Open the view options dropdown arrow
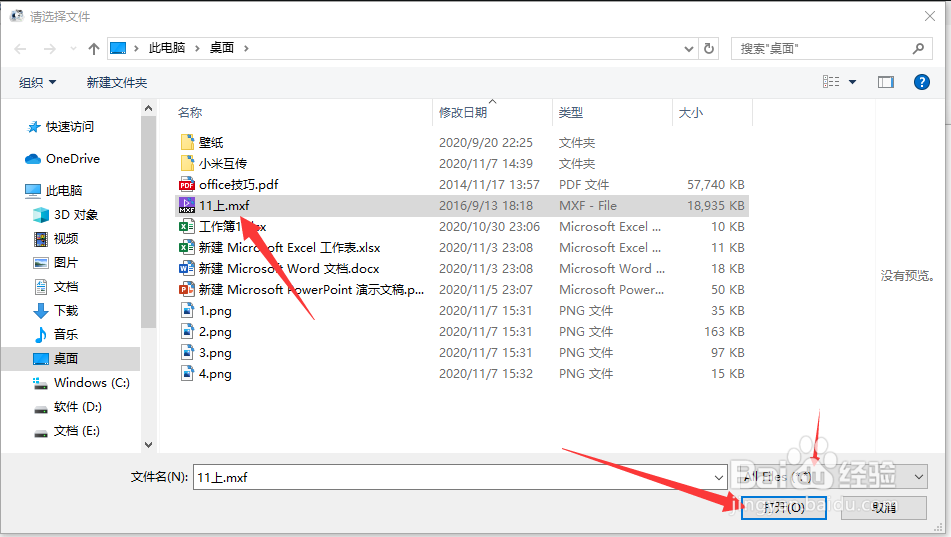Viewport: 951px width, 537px height. coord(852,82)
